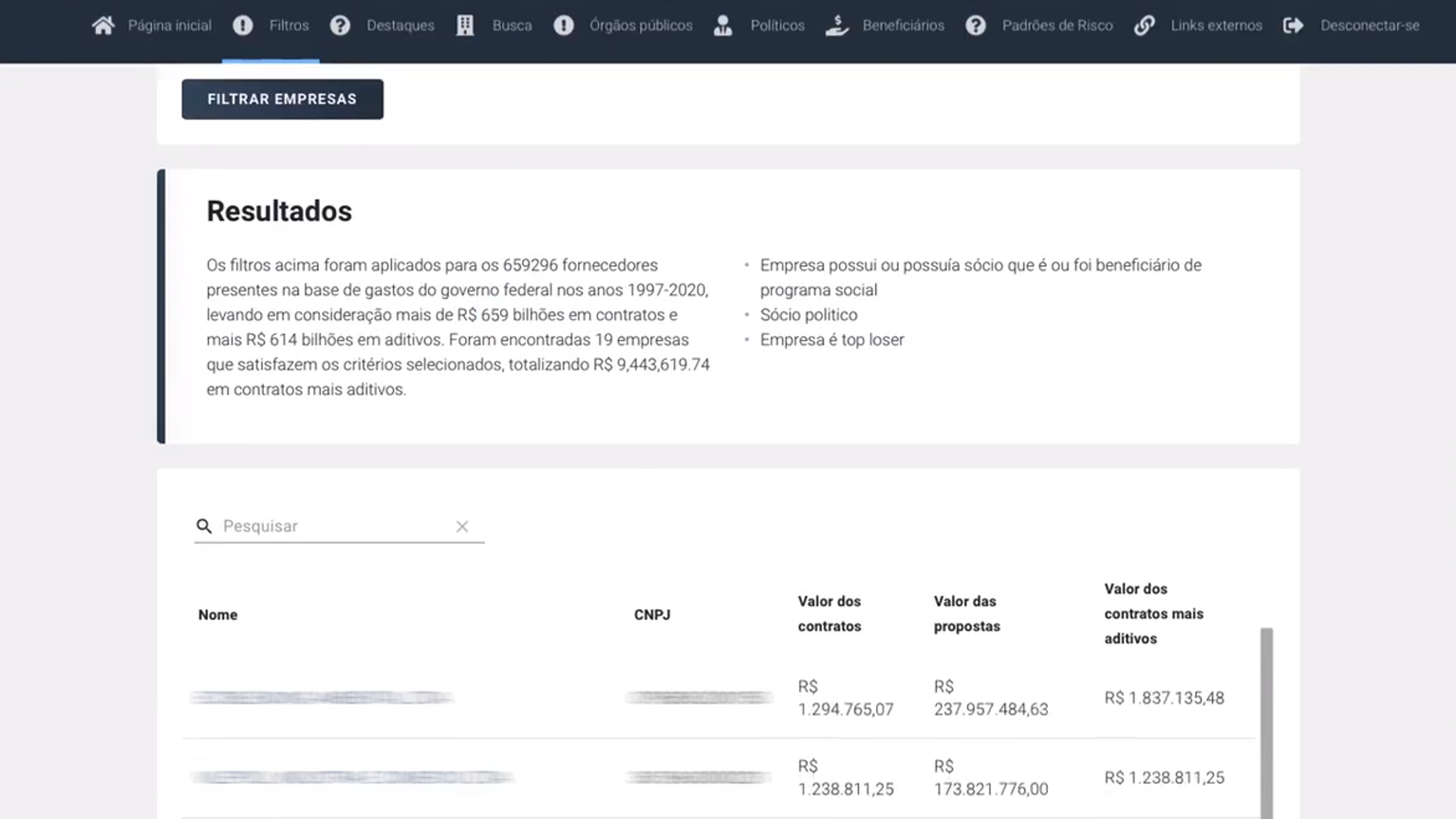
Task: Click the FILTRAR EMPRESAS button
Action: coord(282,99)
